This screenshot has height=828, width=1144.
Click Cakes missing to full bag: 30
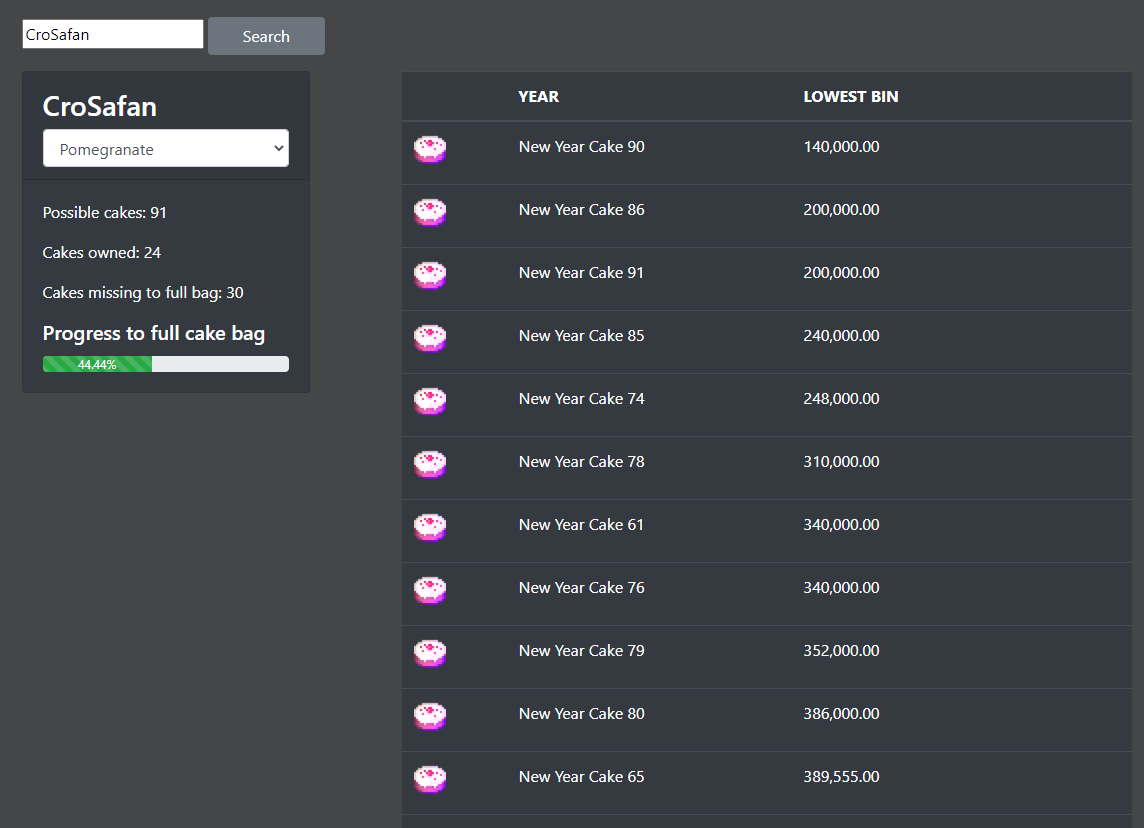(x=143, y=293)
